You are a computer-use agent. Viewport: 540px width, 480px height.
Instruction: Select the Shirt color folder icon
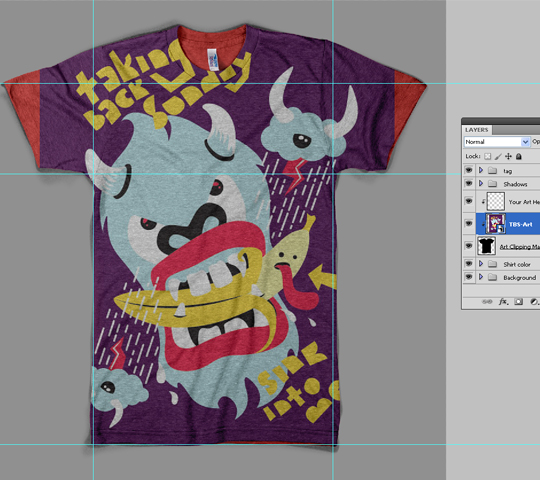(492, 264)
